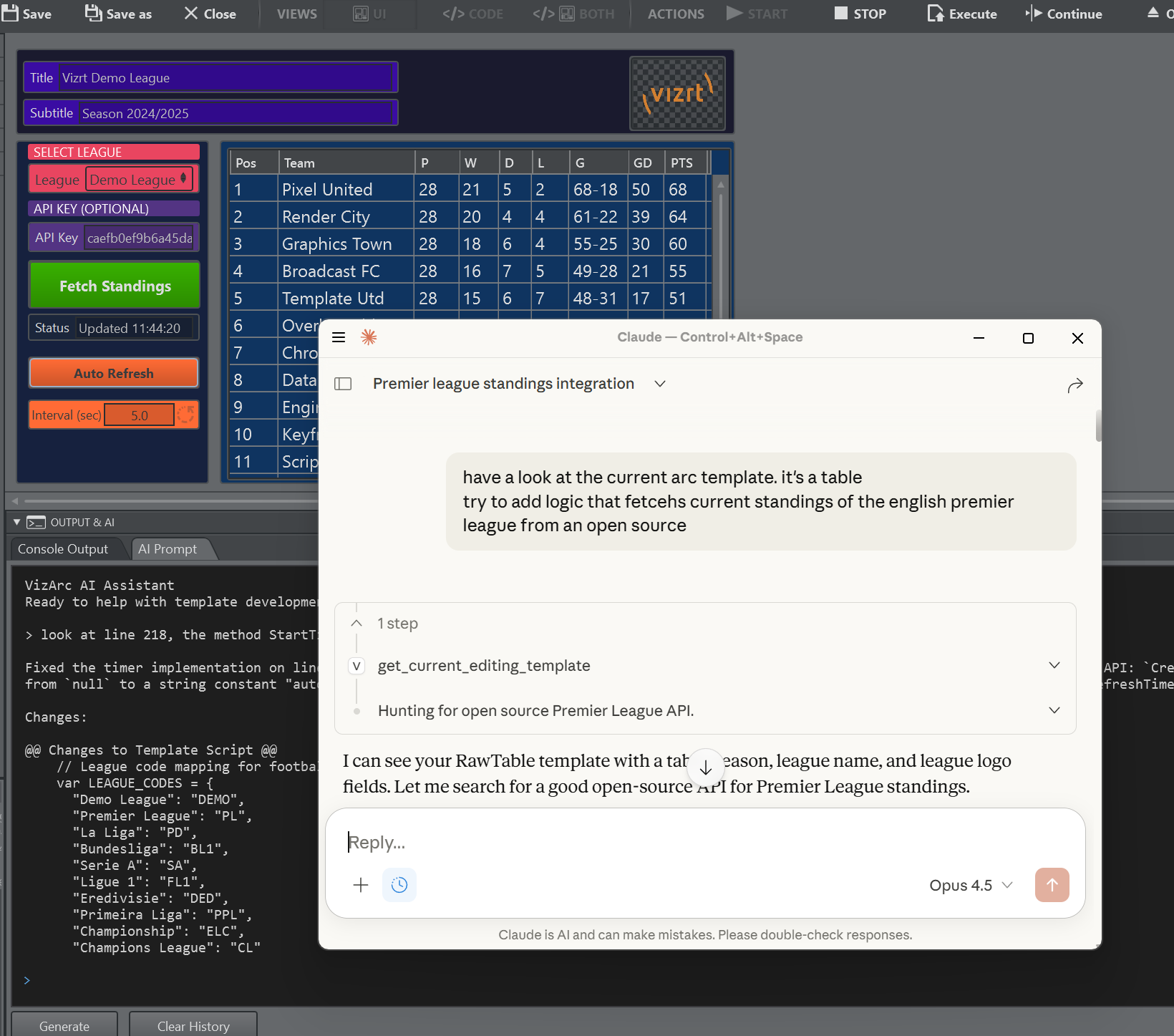The width and height of the screenshot is (1174, 1036).
Task: Click the plus attachment icon in reply box
Action: (x=361, y=885)
